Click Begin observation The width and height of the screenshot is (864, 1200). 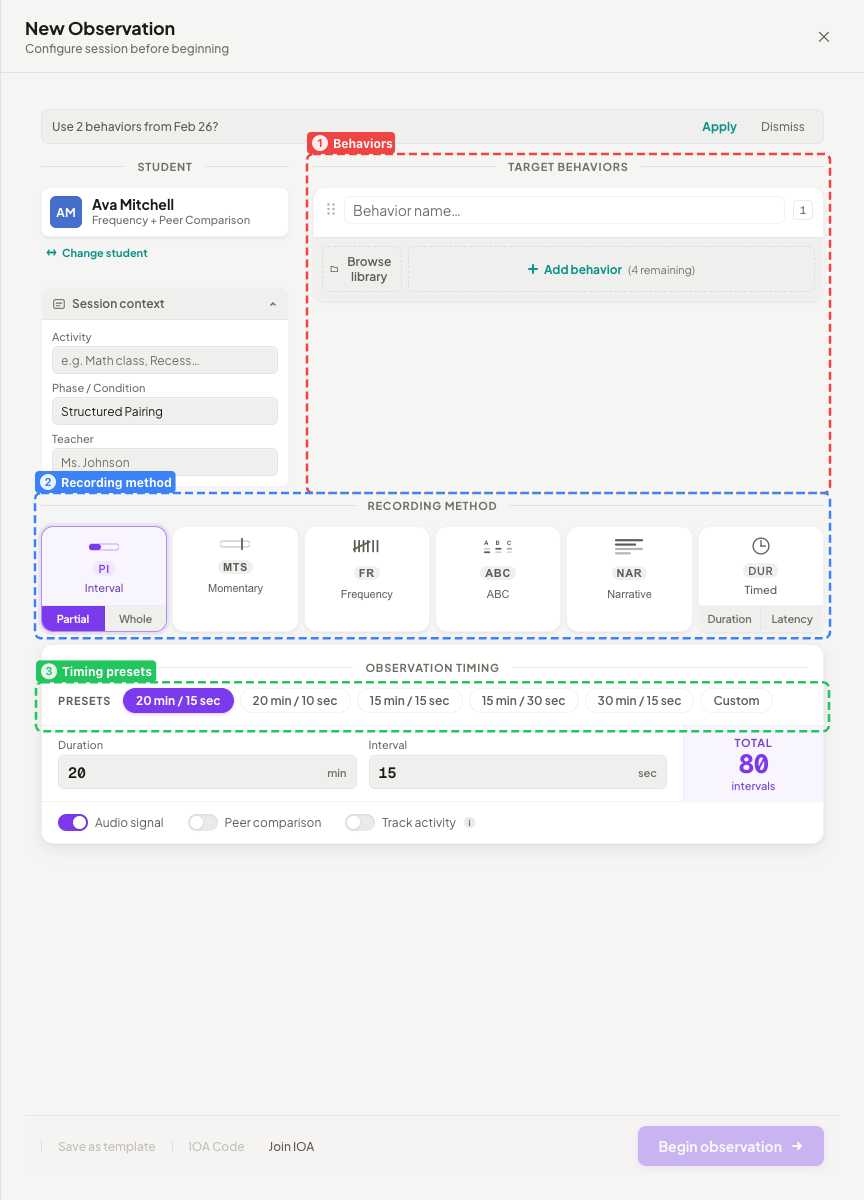tap(730, 1146)
